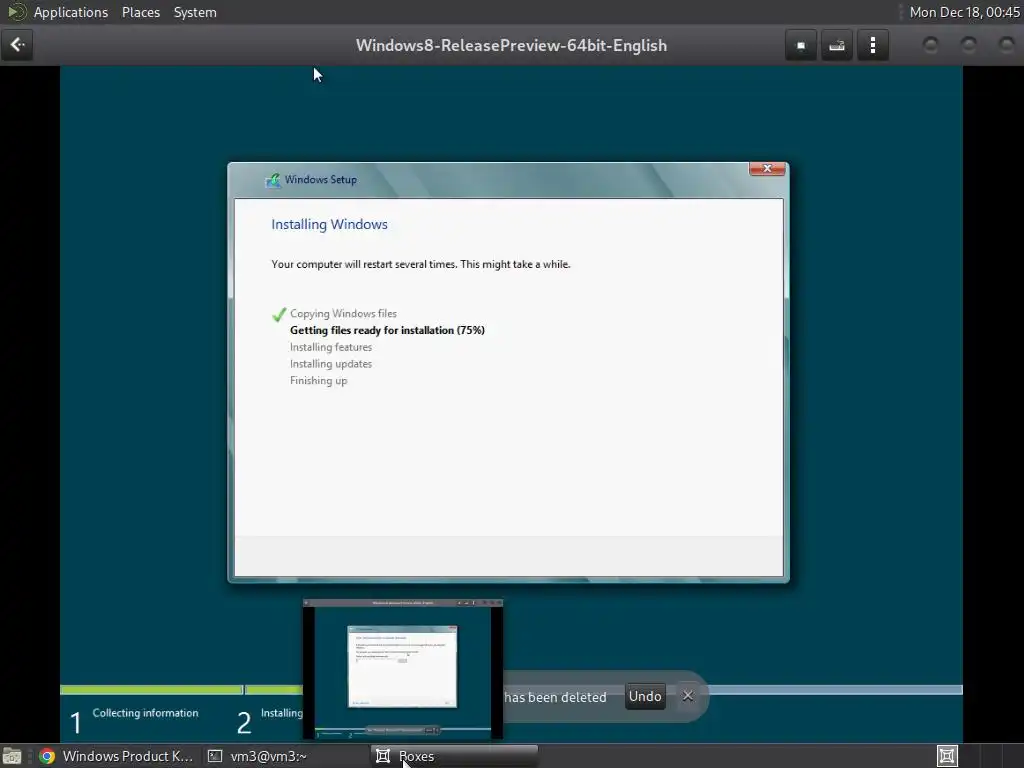The image size is (1024, 768).
Task: Click the 'Installing Windows' heading
Action: (329, 224)
